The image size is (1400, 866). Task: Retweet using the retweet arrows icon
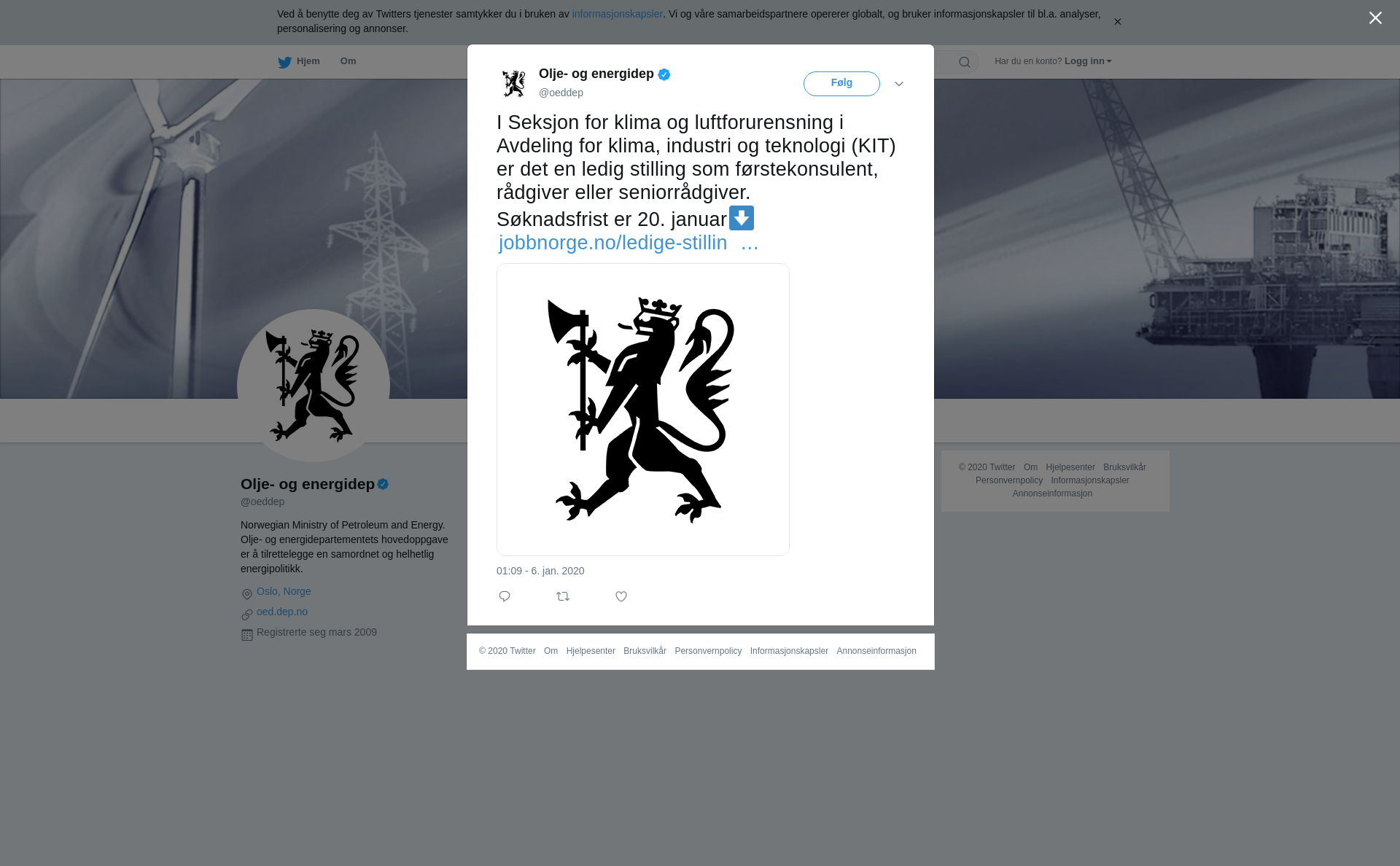tap(563, 596)
